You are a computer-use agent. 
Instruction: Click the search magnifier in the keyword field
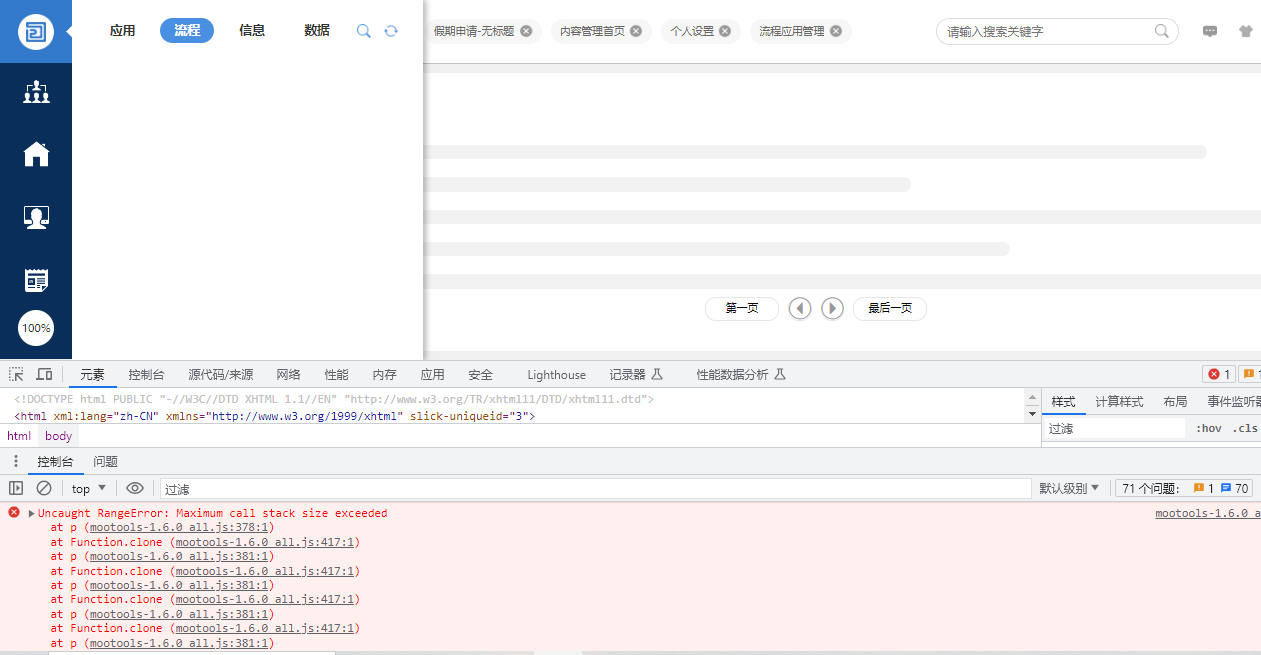1162,31
